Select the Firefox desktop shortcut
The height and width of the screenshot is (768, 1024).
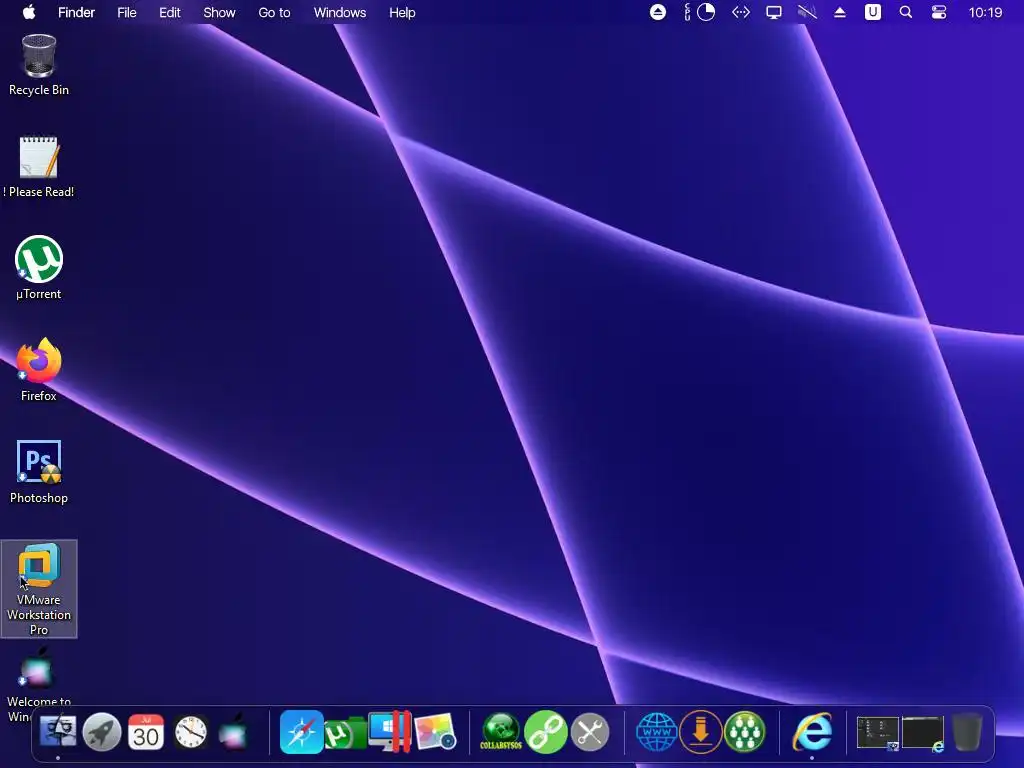click(x=39, y=370)
